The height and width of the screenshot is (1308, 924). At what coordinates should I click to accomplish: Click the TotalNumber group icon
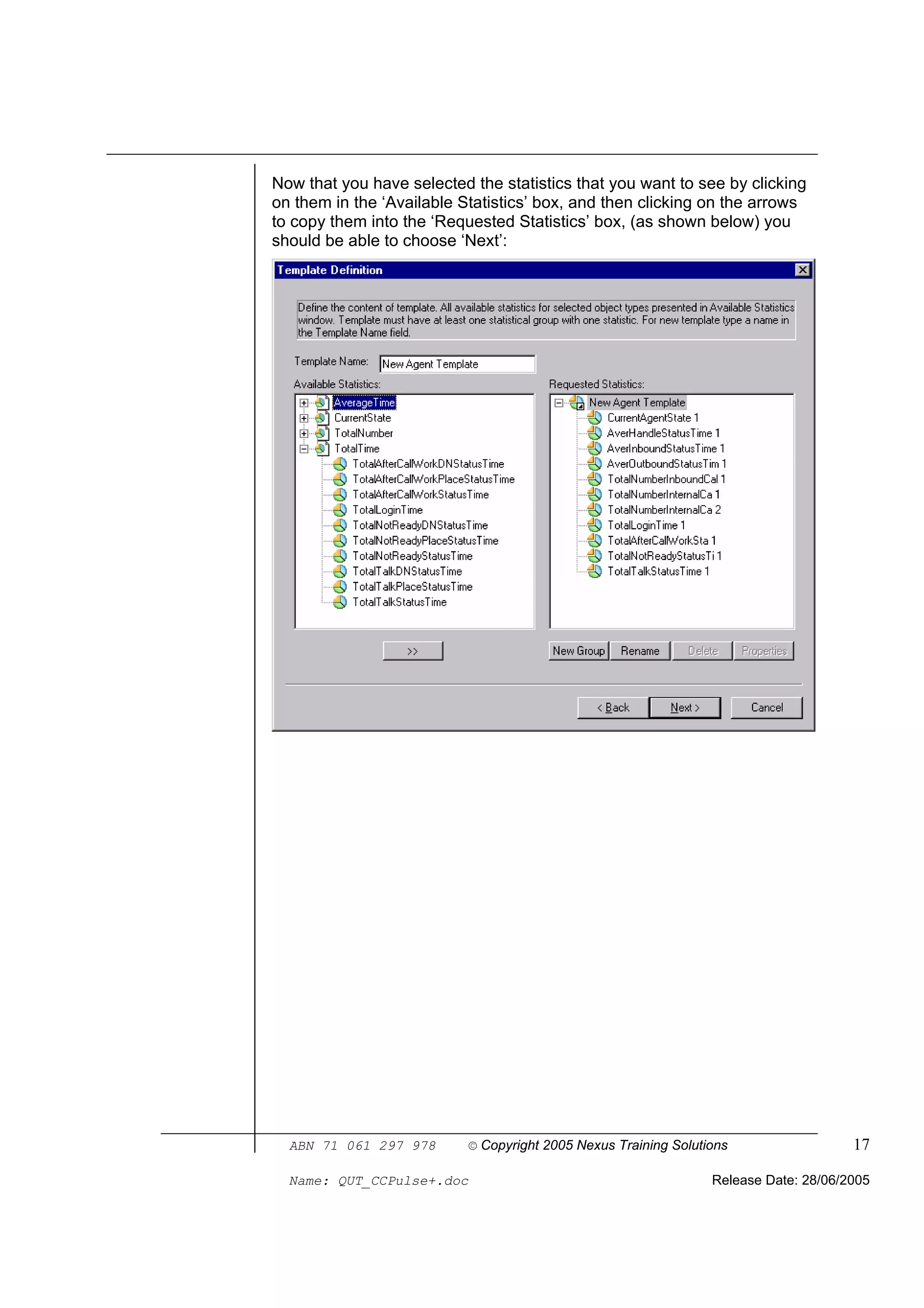[322, 434]
